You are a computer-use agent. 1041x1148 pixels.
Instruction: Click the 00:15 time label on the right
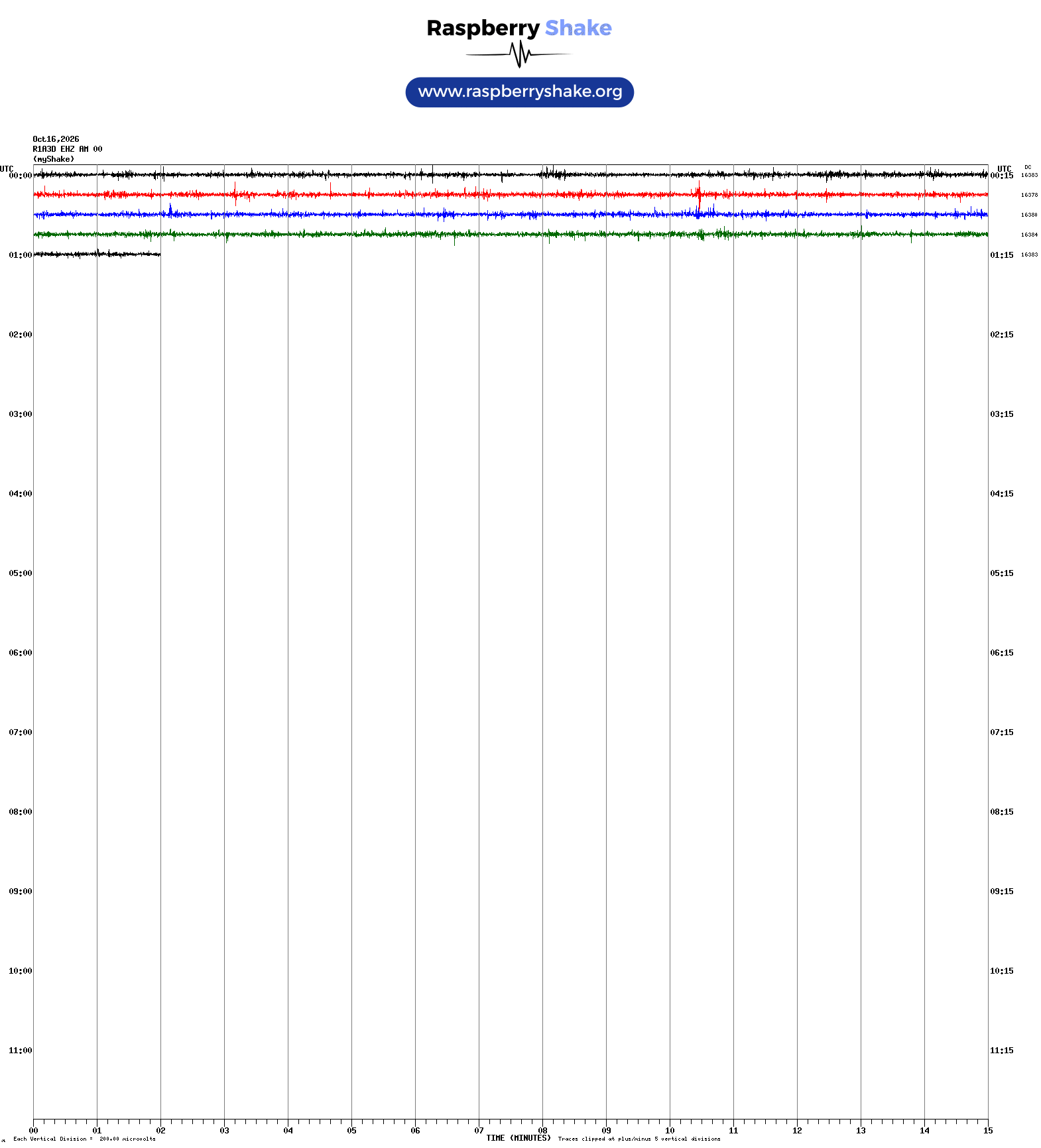tap(1002, 176)
